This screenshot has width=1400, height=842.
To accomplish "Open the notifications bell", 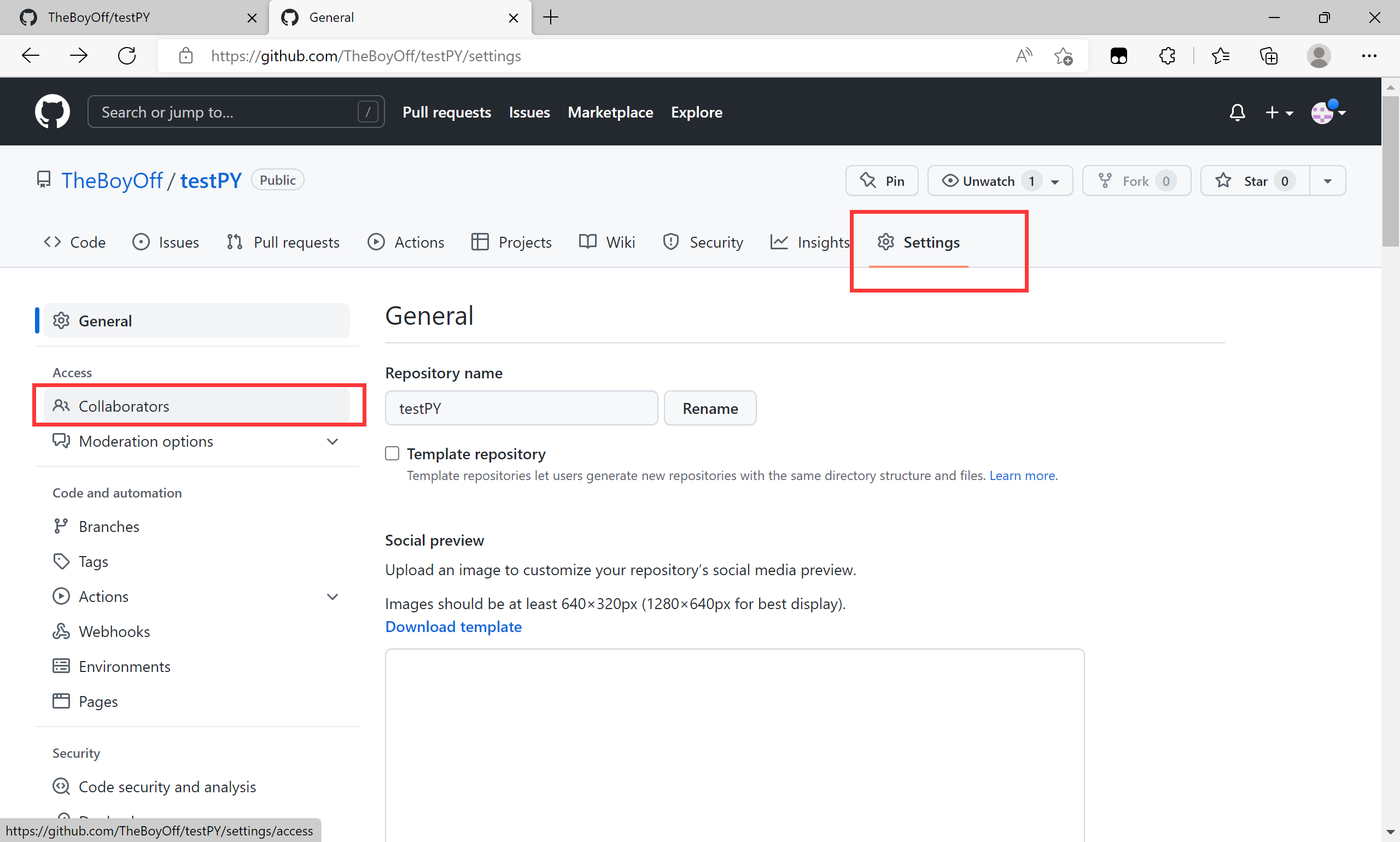I will tap(1237, 112).
